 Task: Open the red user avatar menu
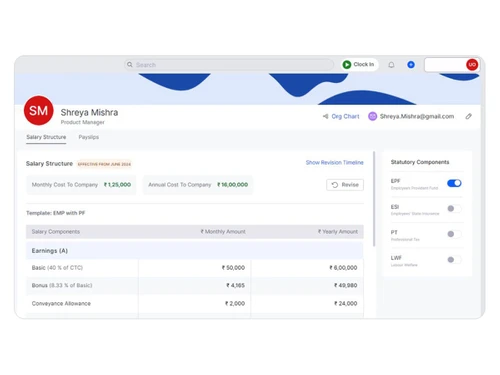[472, 65]
